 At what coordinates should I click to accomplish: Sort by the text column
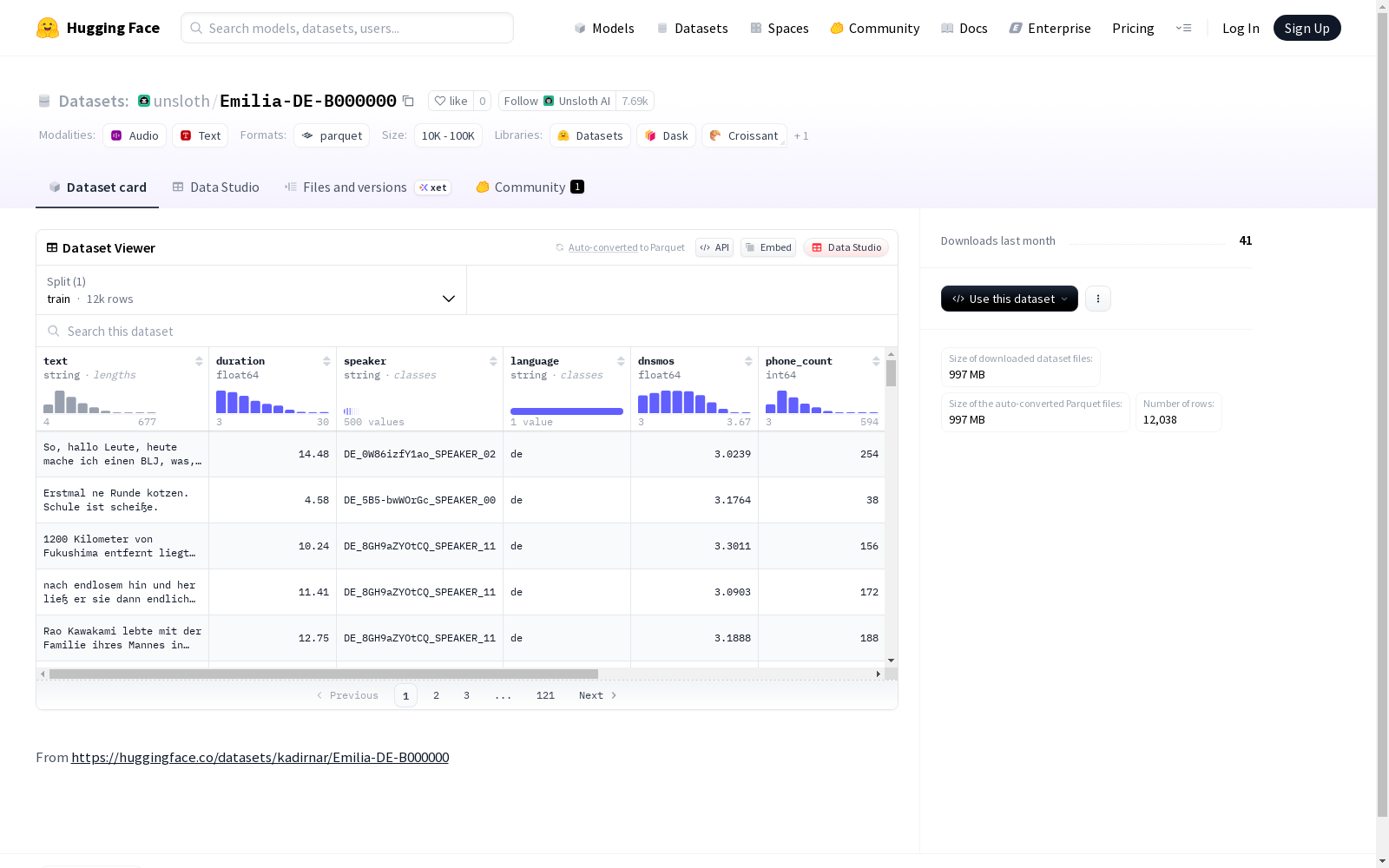pyautogui.click(x=199, y=361)
